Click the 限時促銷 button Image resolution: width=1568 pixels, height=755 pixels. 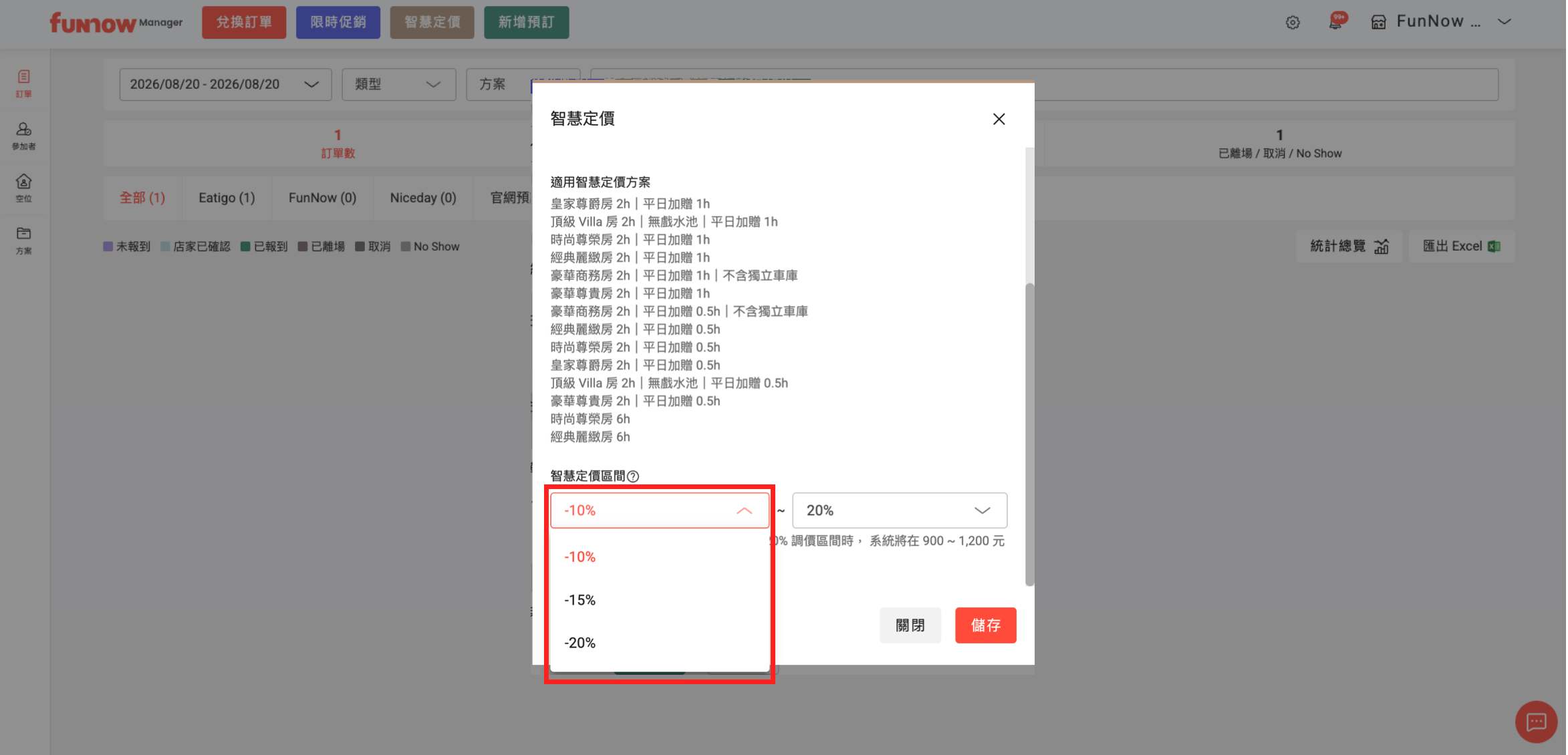(x=338, y=23)
